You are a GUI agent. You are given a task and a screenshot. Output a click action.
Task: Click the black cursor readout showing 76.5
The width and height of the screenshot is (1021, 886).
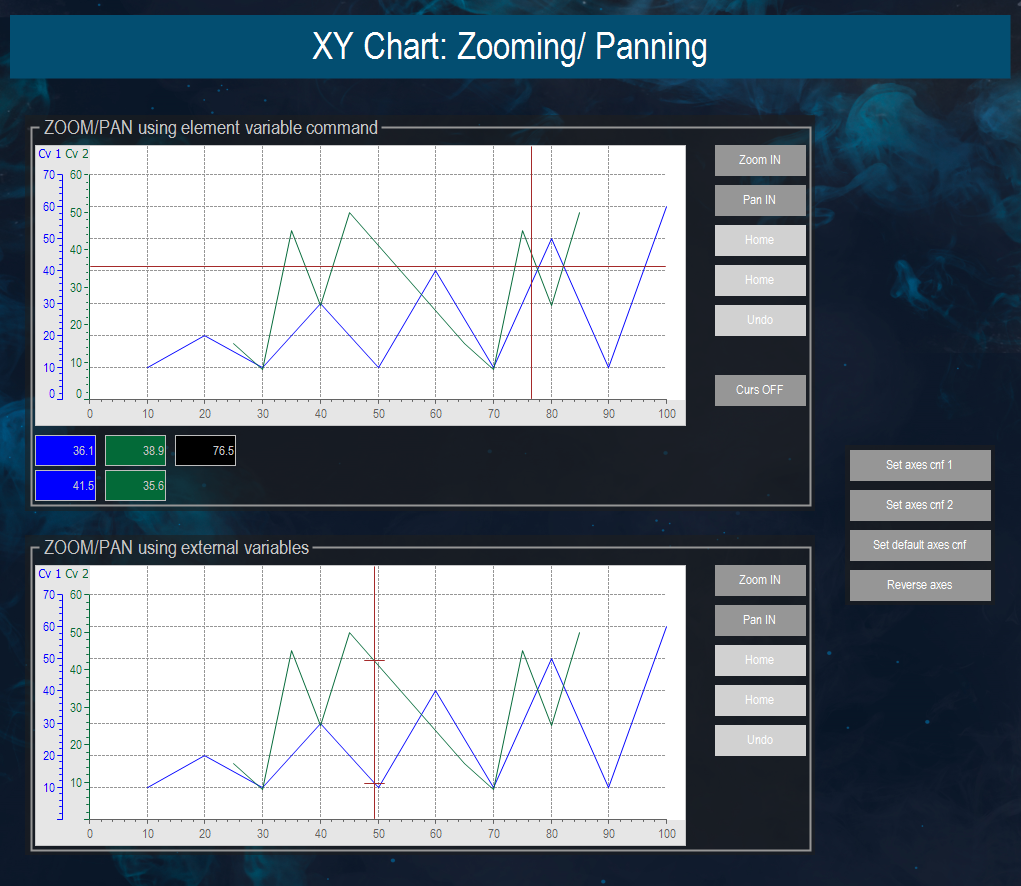[206, 450]
